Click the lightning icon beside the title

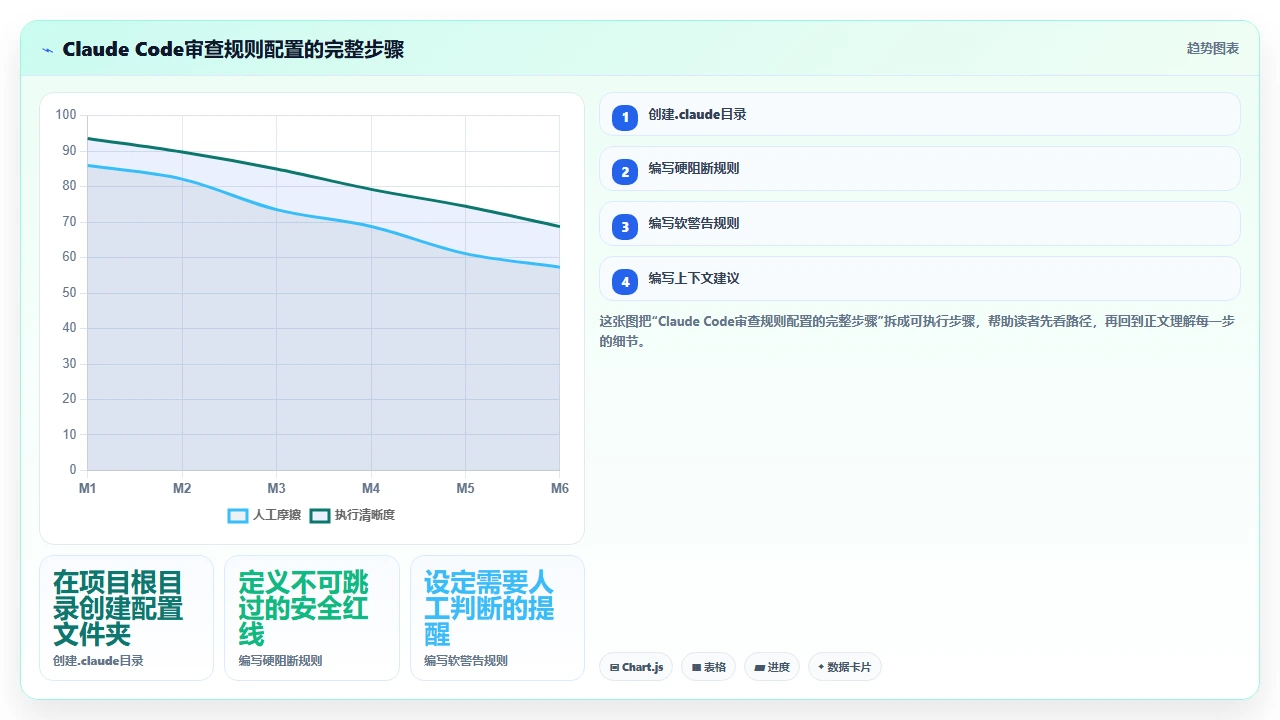point(48,50)
